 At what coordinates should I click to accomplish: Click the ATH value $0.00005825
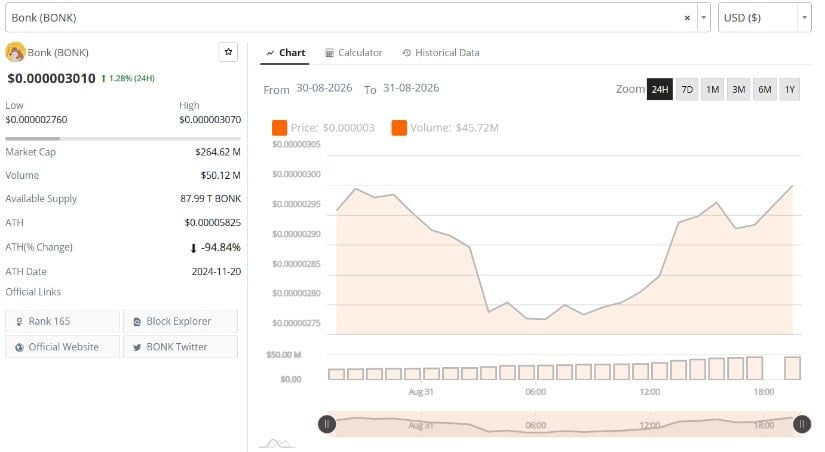click(x=213, y=223)
